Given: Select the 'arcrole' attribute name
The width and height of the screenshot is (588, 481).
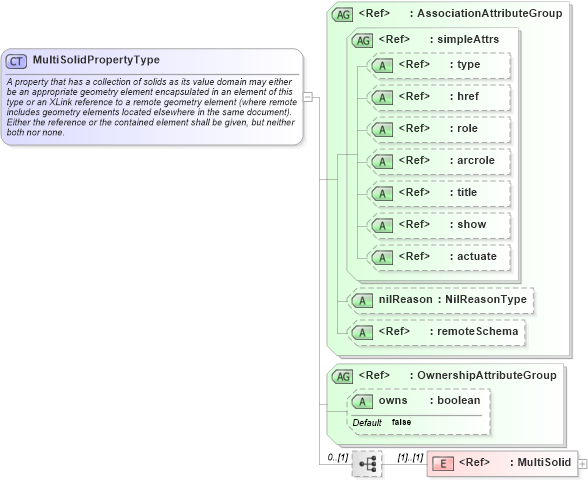Looking at the screenshot, I should coord(476,160).
